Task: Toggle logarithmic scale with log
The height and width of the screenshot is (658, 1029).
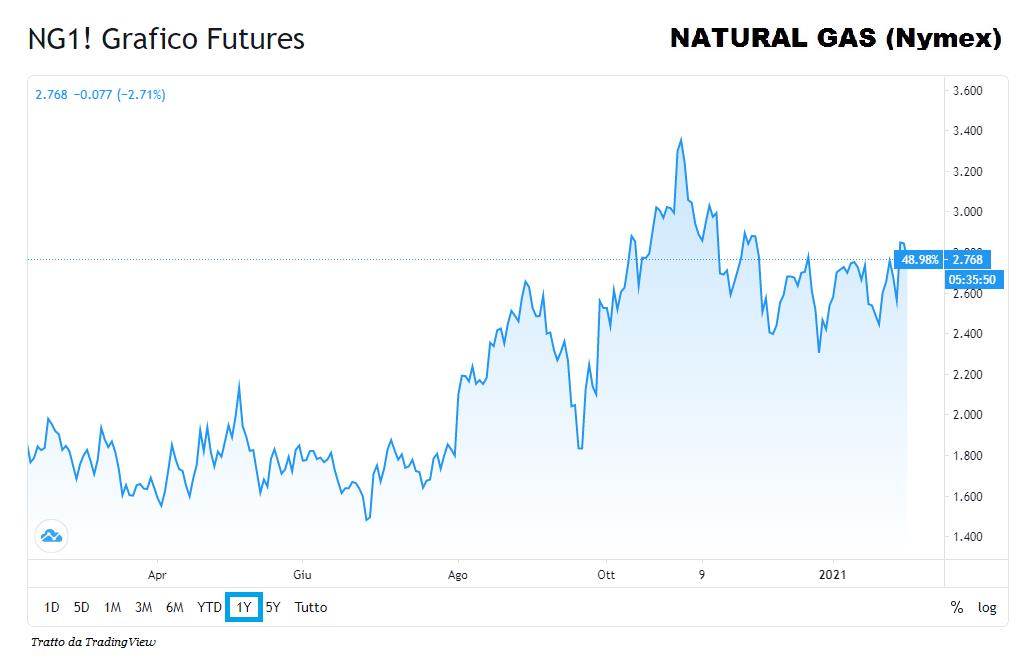Action: click(986, 607)
